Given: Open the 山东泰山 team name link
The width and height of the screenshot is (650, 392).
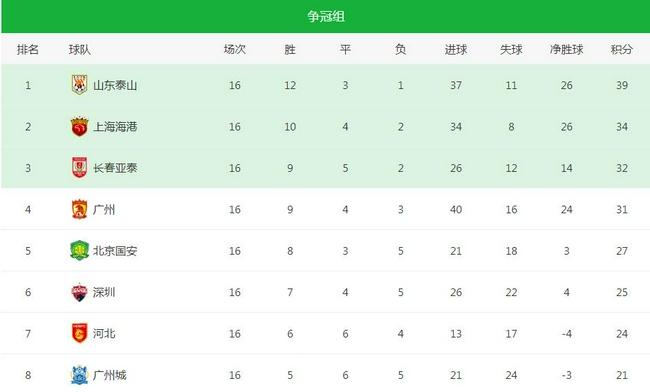Looking at the screenshot, I should (115, 85).
